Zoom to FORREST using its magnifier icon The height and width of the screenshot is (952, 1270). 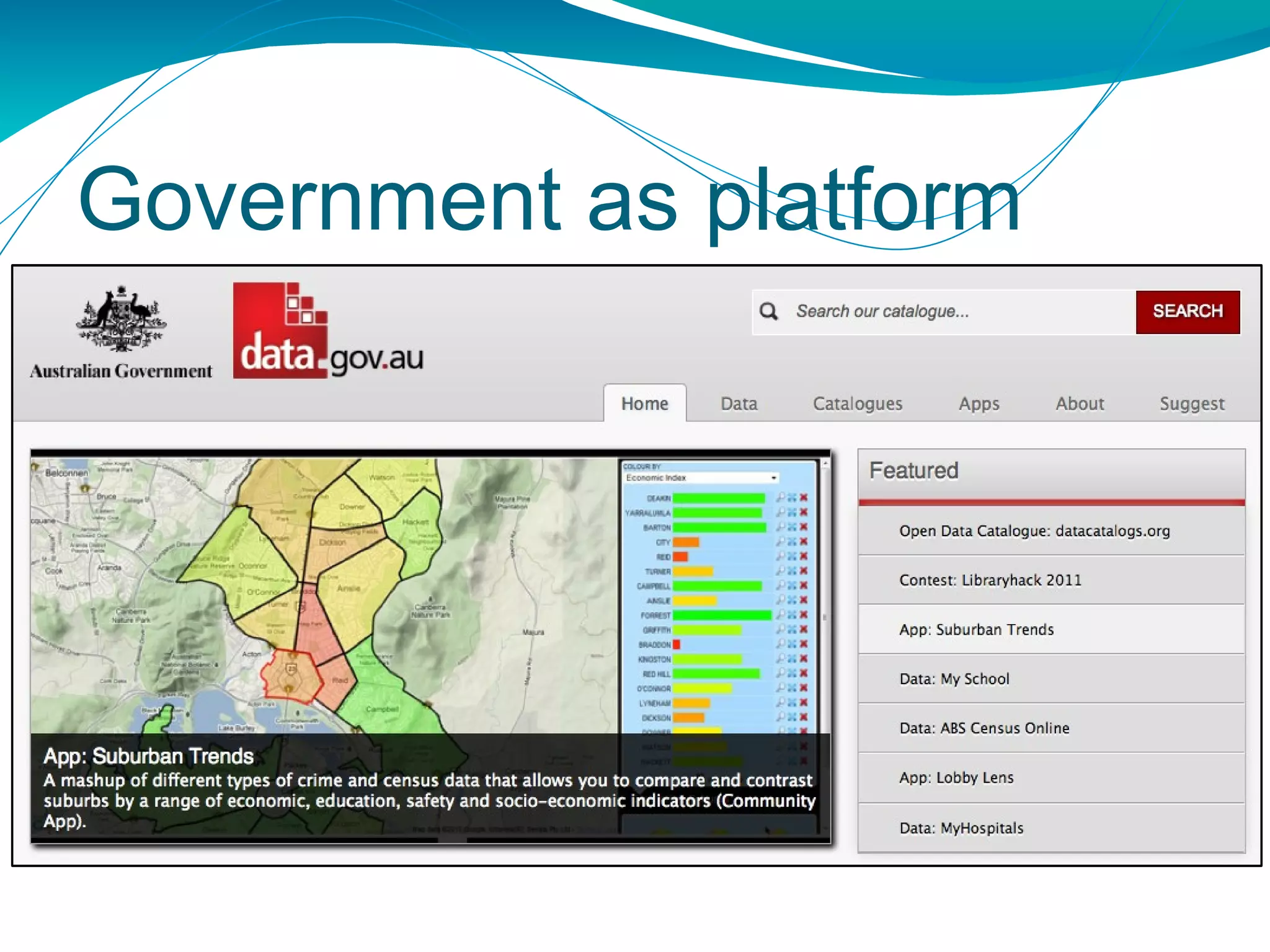click(x=781, y=614)
